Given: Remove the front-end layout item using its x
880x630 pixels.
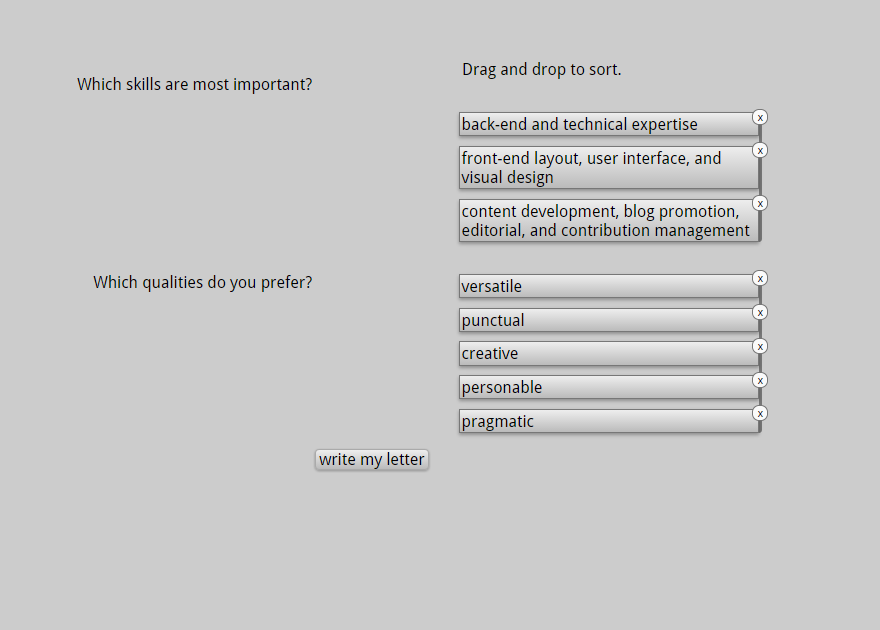Looking at the screenshot, I should click(x=760, y=150).
